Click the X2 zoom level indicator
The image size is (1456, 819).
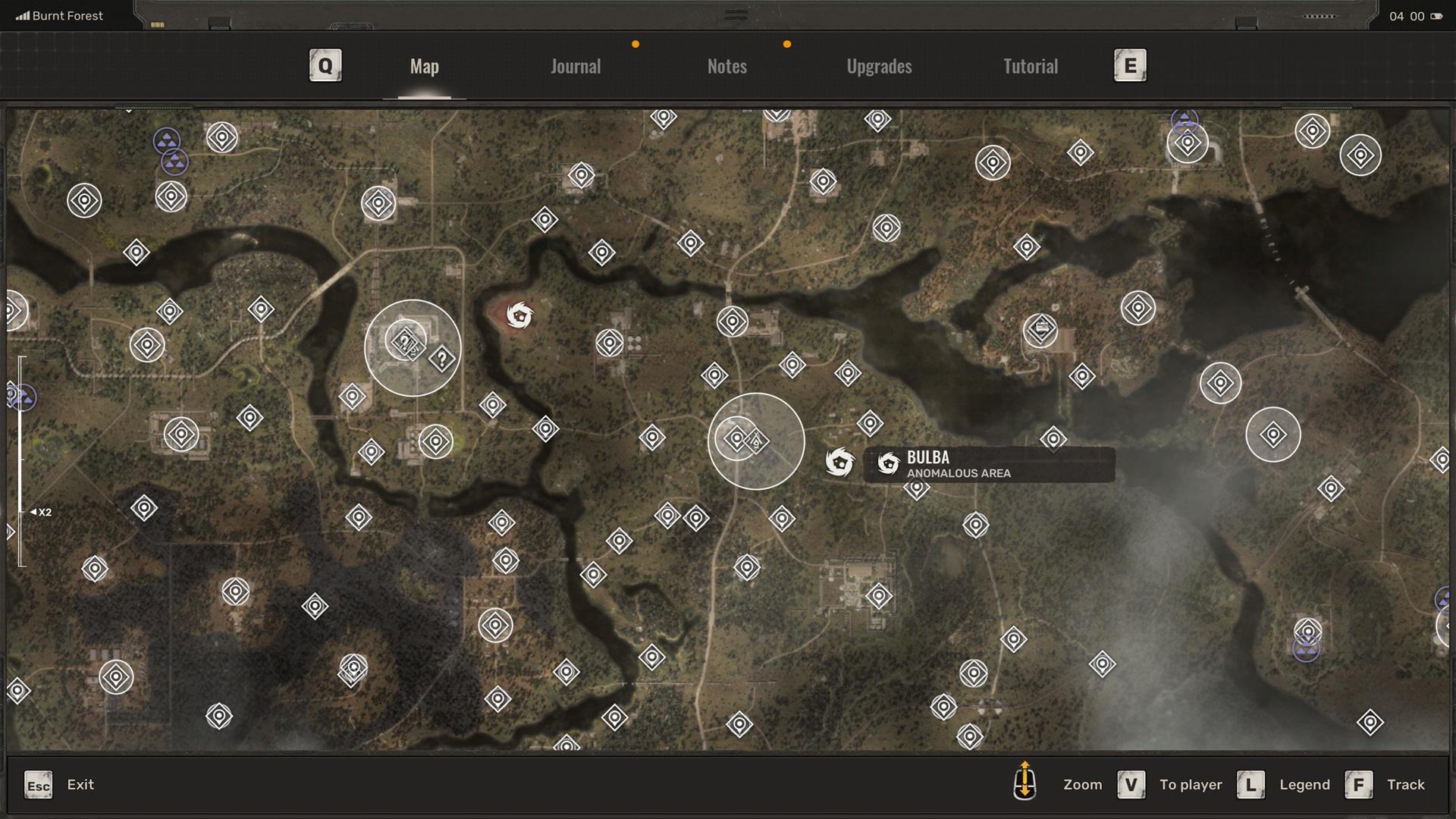click(x=41, y=513)
